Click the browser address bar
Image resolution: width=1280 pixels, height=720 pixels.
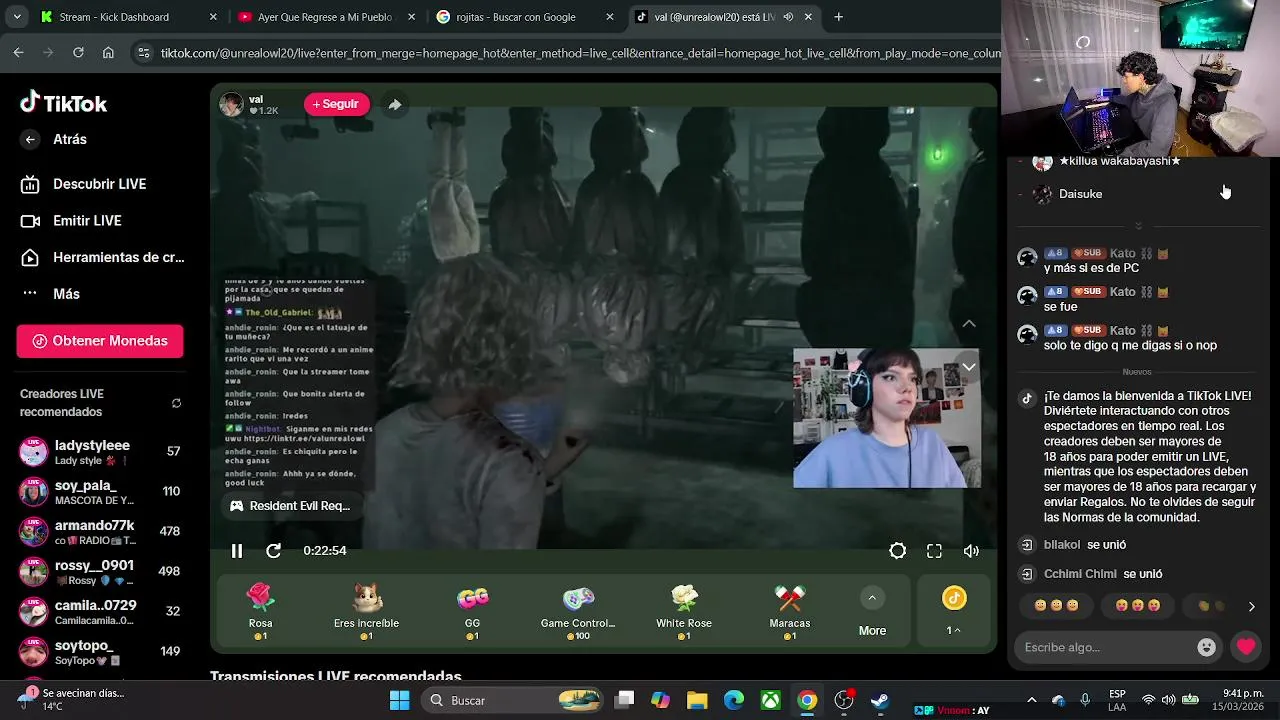tap(580, 53)
